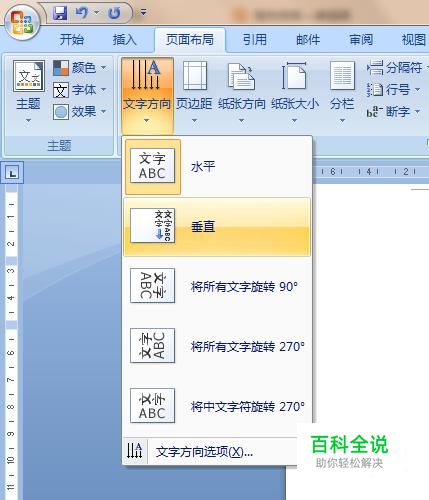
Task: Customize the Quick Access Toolbar arrow
Action: coord(143,13)
